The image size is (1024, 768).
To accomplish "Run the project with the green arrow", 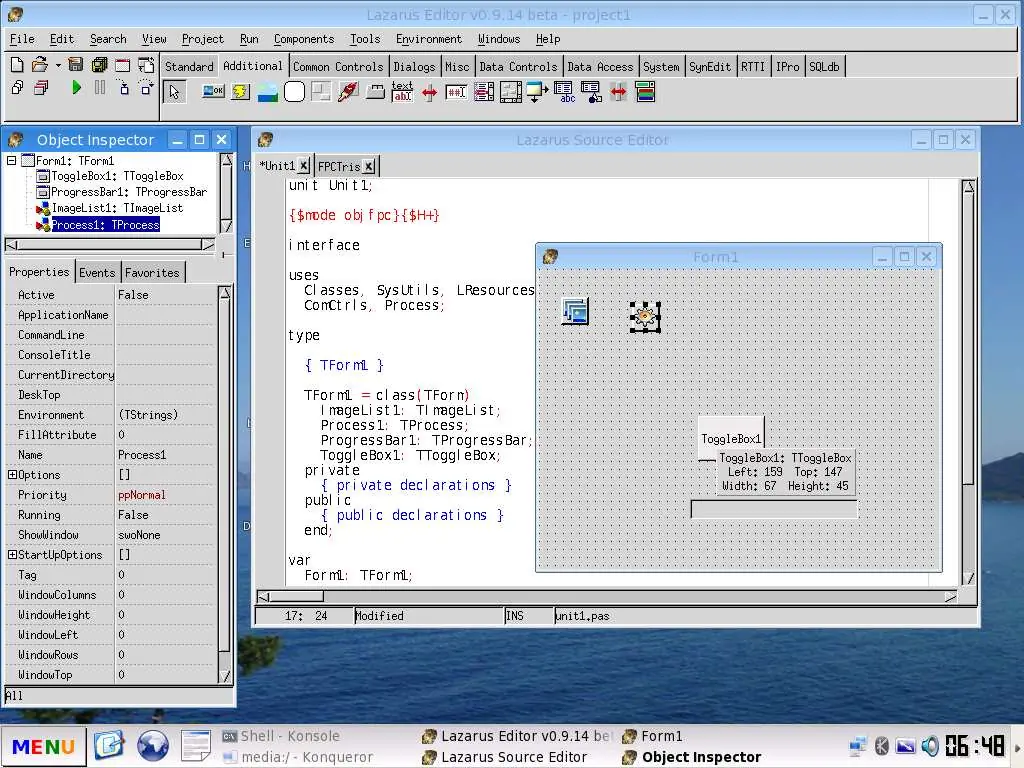I will pos(76,88).
